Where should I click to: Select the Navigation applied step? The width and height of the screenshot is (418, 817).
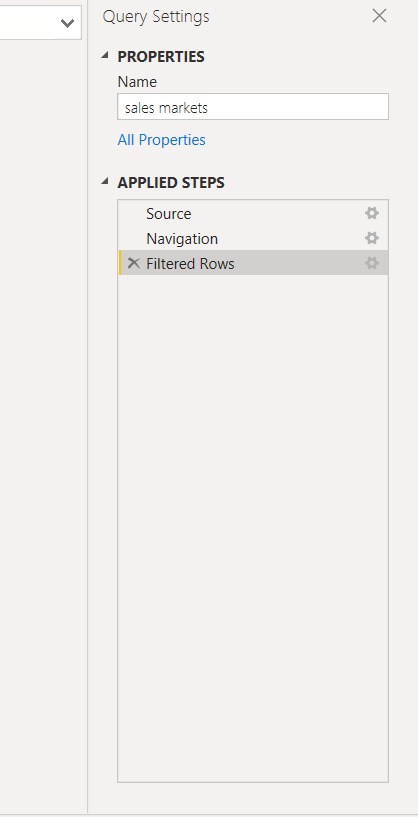click(253, 238)
